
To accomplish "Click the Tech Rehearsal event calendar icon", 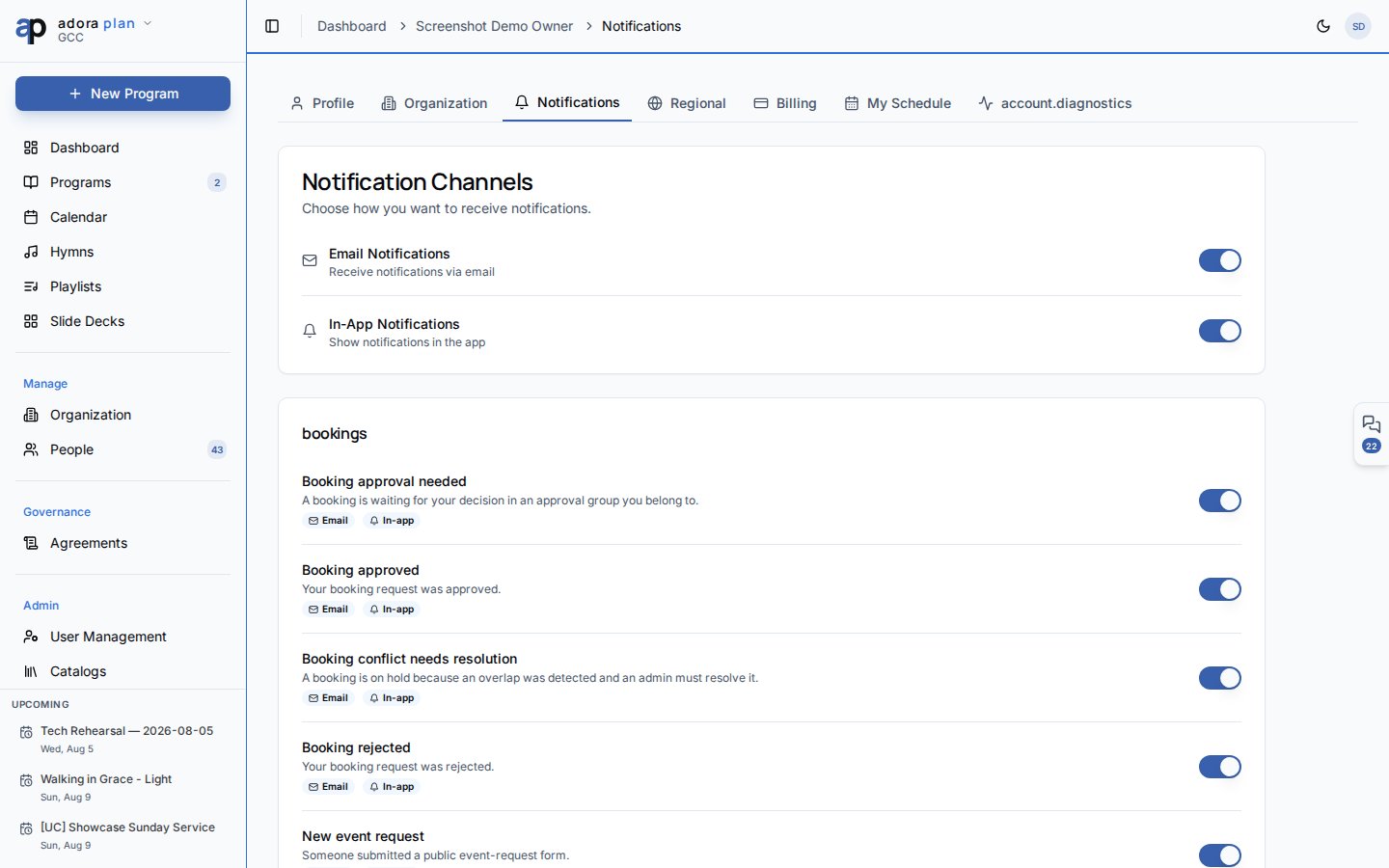I will point(26,733).
